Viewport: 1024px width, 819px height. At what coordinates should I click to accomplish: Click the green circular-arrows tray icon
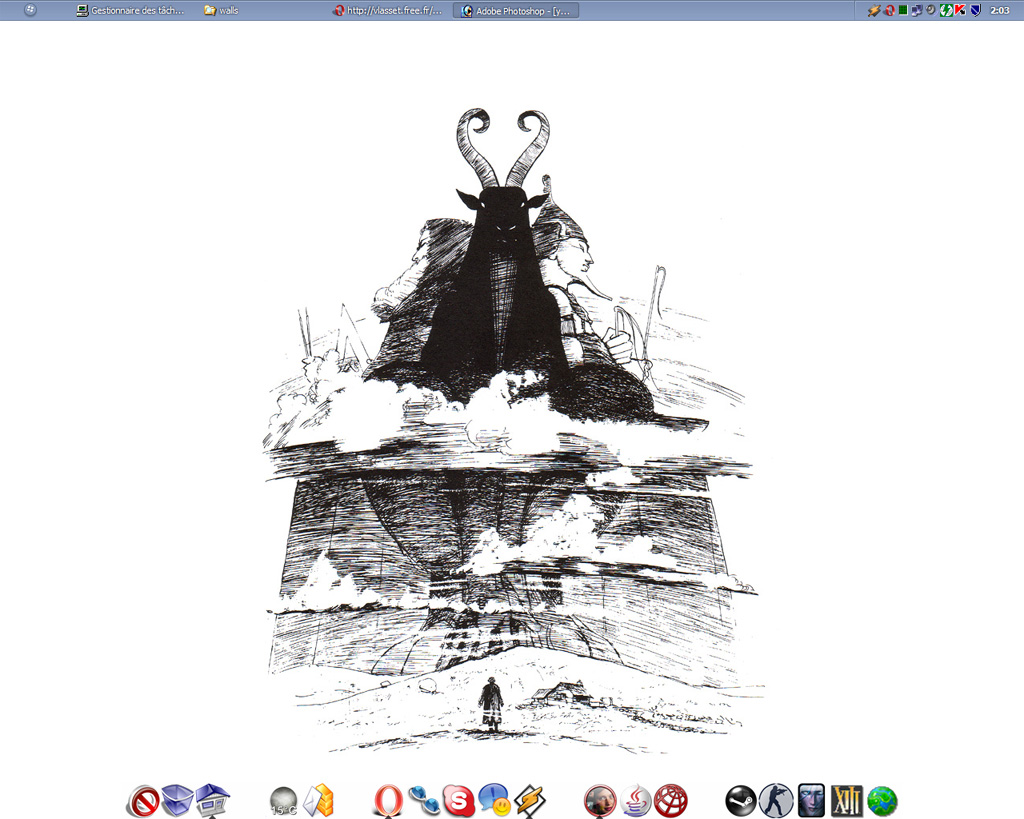pos(946,10)
